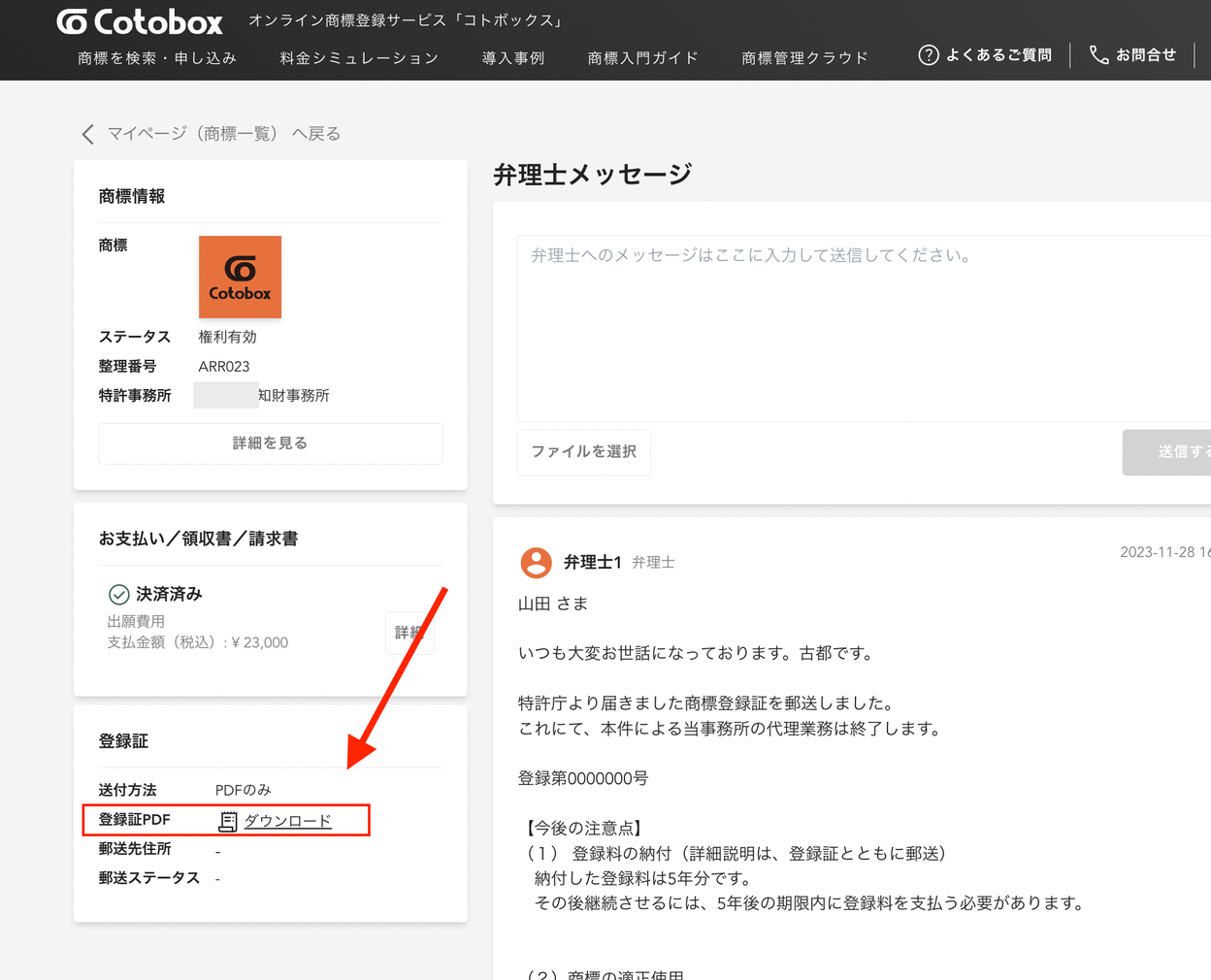Click the question mark FAQ icon
Image resolution: width=1211 pixels, height=980 pixels.
click(x=928, y=55)
